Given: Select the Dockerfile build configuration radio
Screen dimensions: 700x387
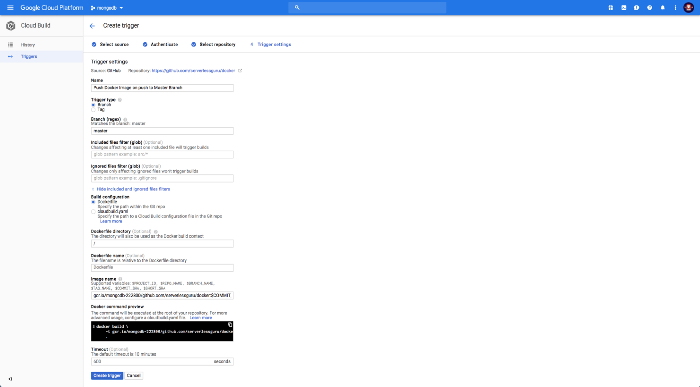Looking at the screenshot, I should tap(93, 202).
